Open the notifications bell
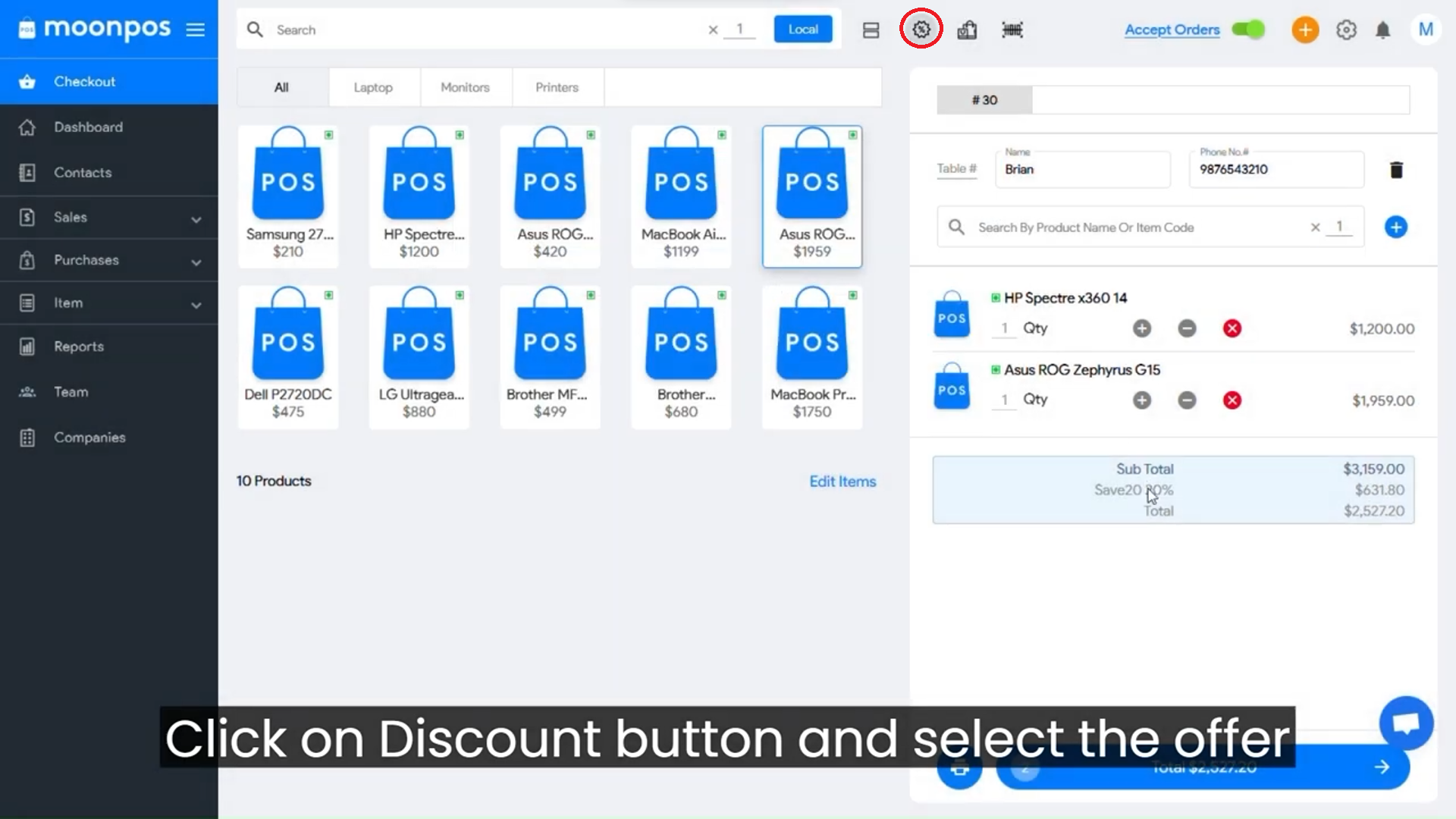The width and height of the screenshot is (1456, 819). (1383, 30)
